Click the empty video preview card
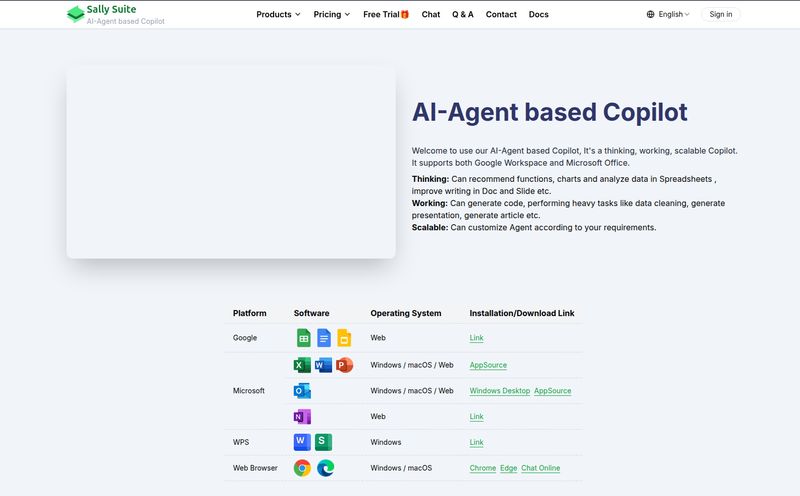800x496 pixels. tap(231, 162)
